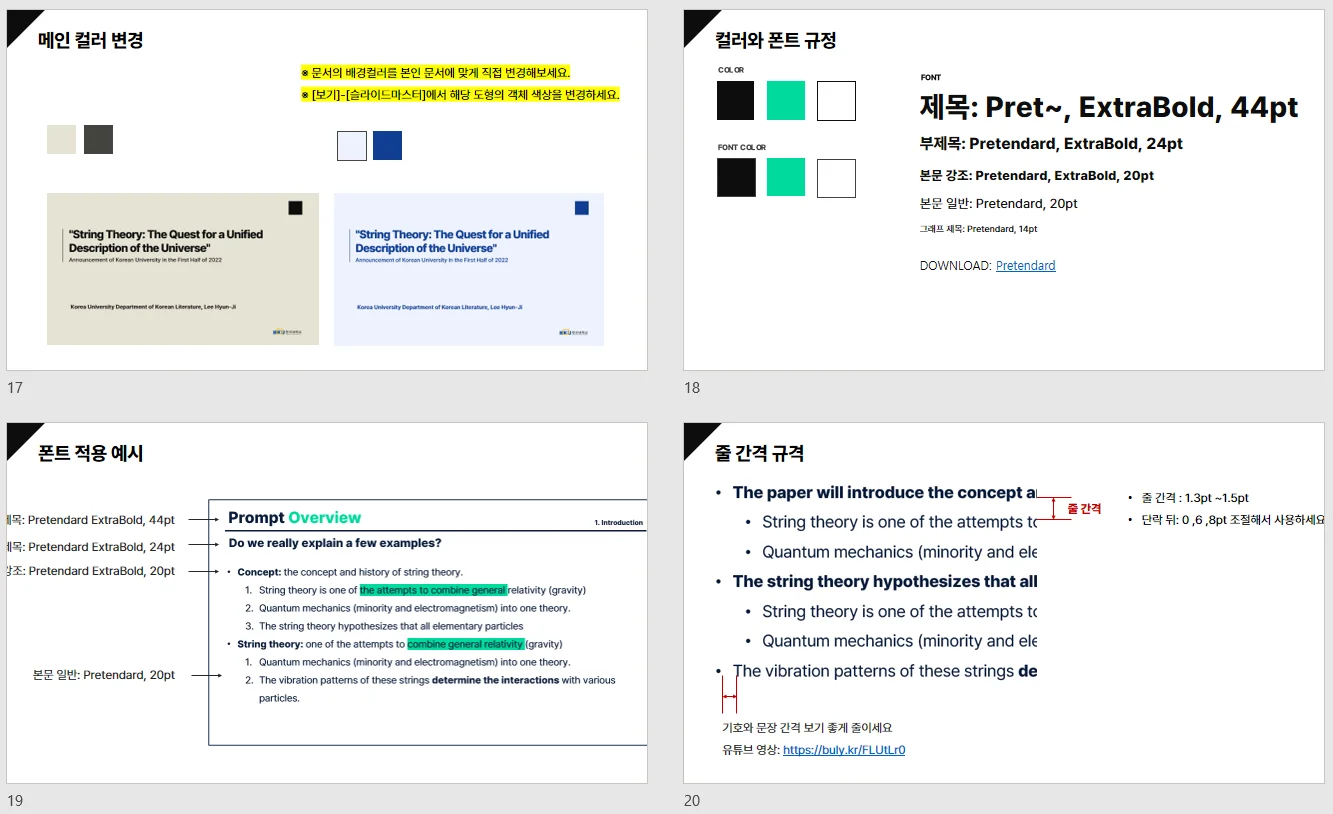
Task: Click the black swatch under FONT COLOR
Action: point(735,178)
